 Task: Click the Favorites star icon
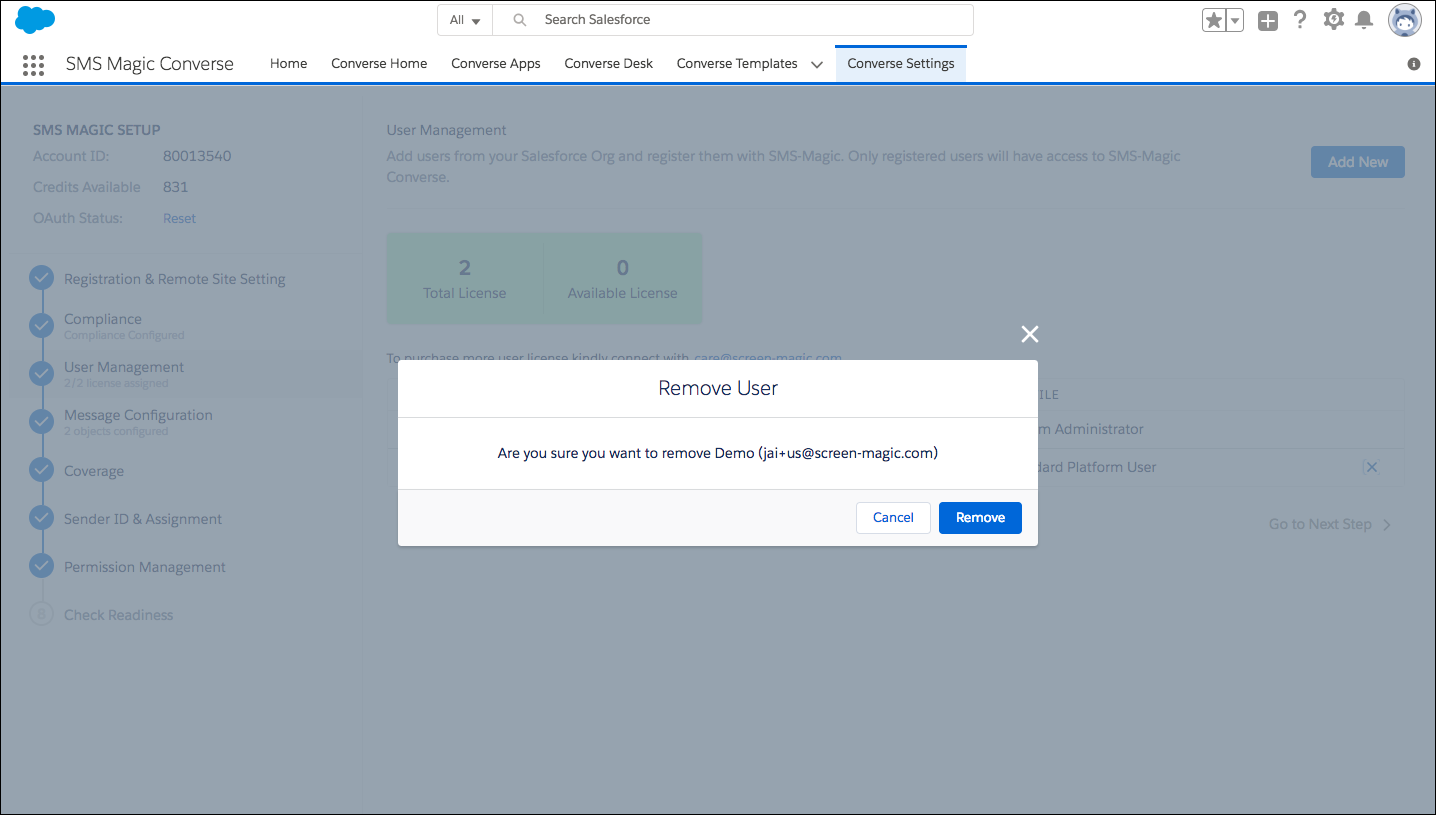click(x=1214, y=20)
